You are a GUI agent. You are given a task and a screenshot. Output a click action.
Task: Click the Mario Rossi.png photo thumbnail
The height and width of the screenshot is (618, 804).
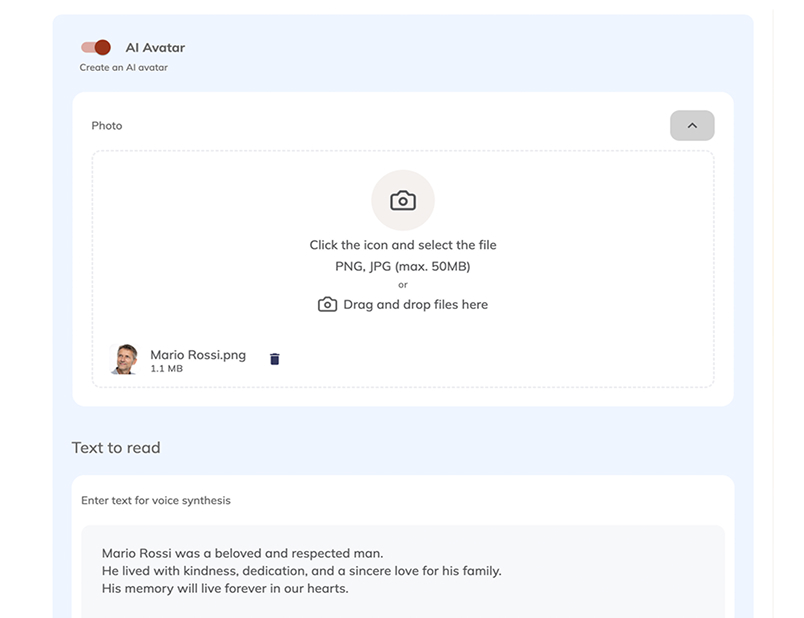[x=124, y=358]
